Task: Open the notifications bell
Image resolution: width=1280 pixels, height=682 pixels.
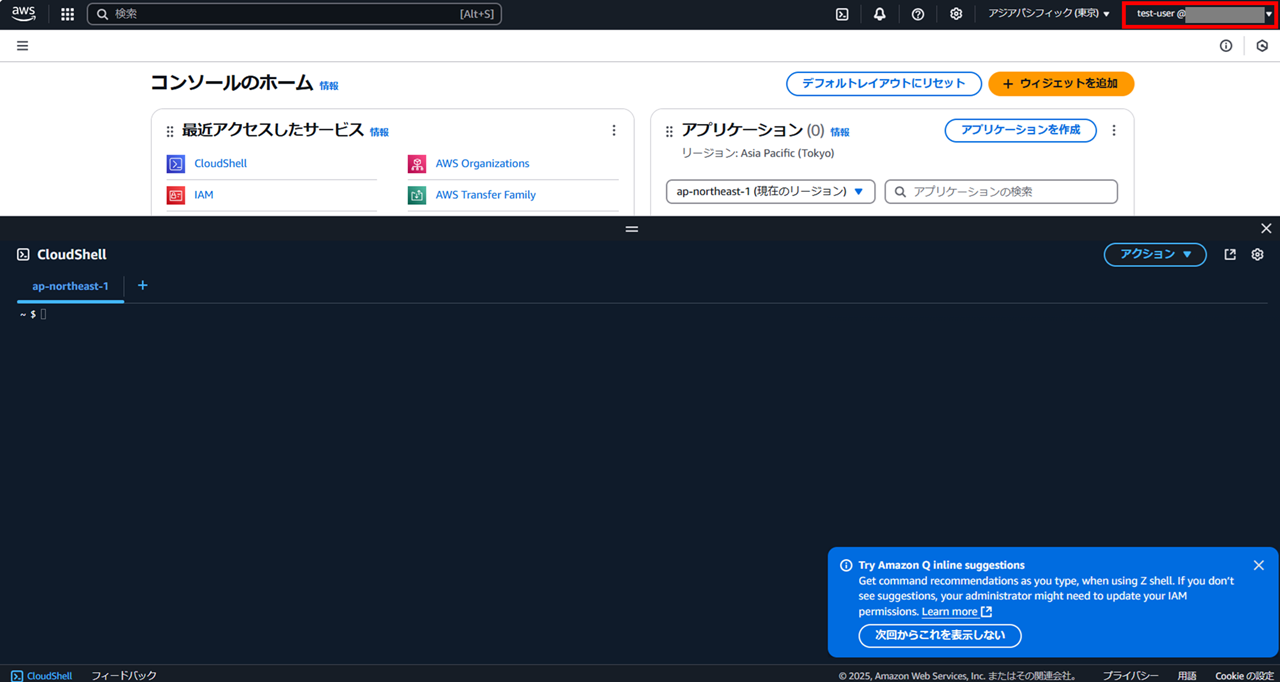Action: coord(880,14)
